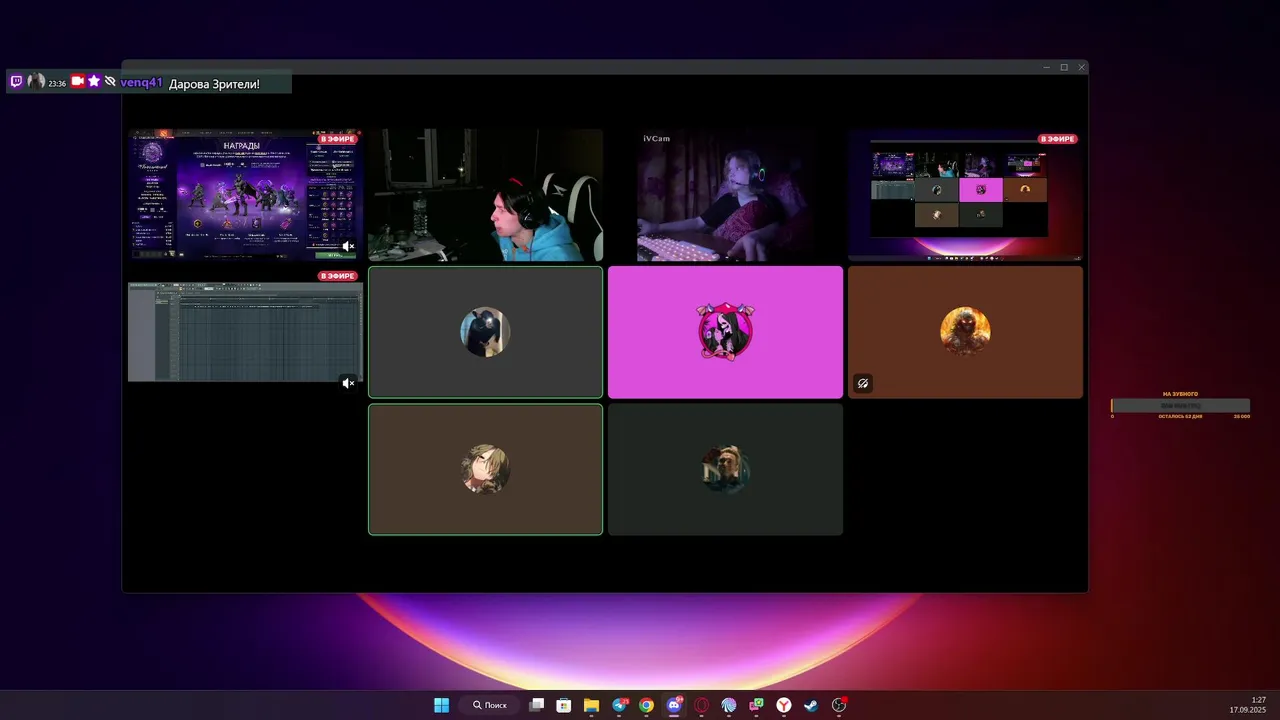Open OBS Studio from the taskbar

[839, 705]
